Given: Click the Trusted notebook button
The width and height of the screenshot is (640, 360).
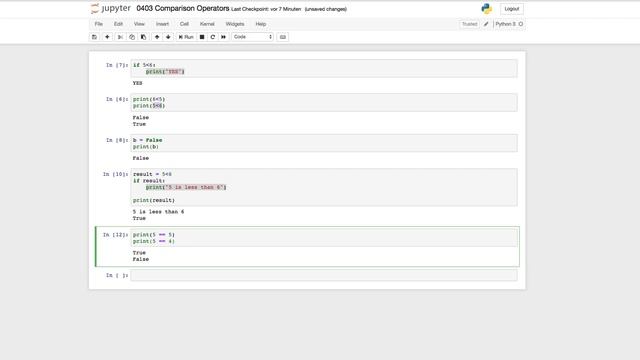Looking at the screenshot, I should (469, 24).
